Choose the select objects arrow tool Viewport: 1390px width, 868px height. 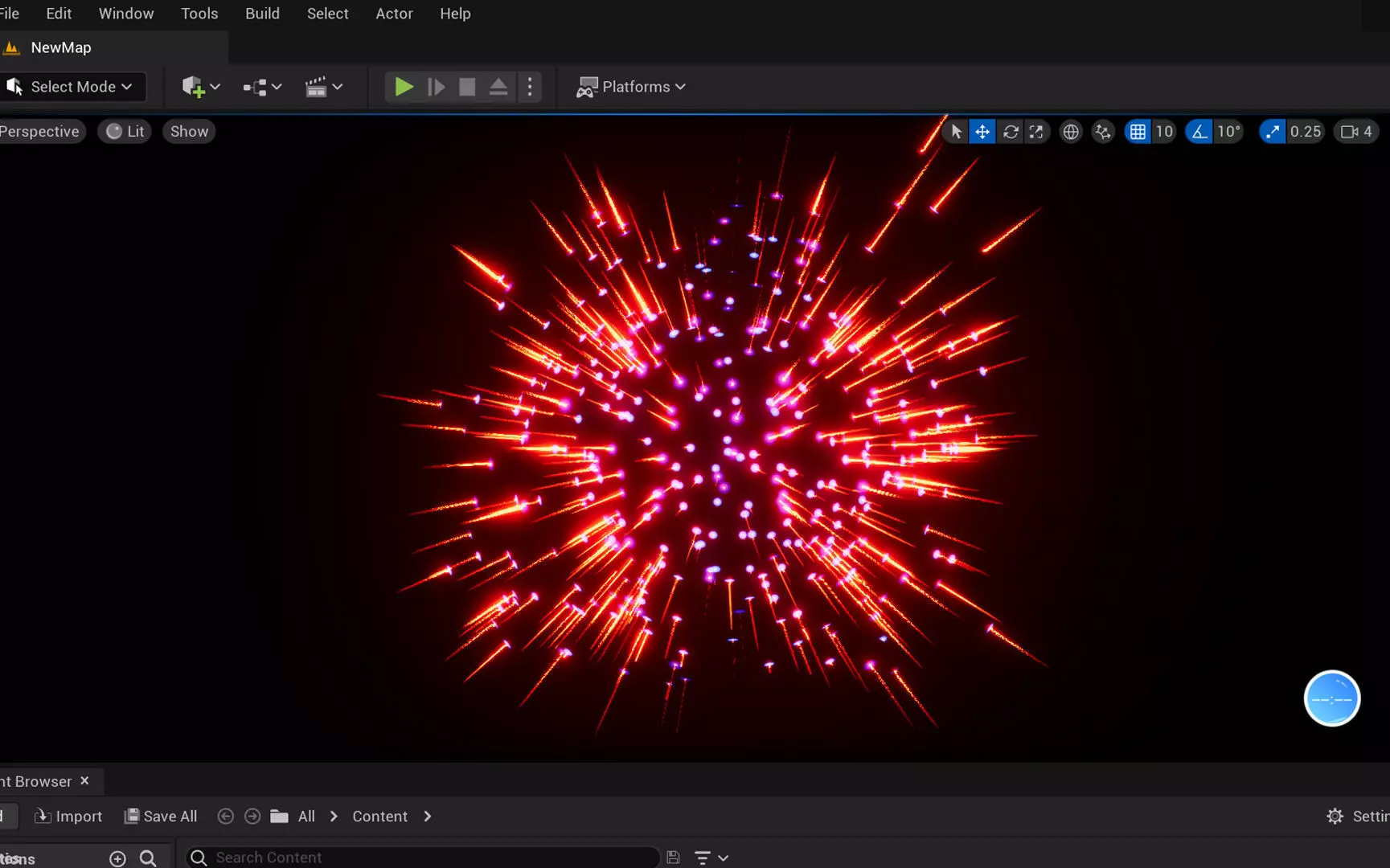956,132
